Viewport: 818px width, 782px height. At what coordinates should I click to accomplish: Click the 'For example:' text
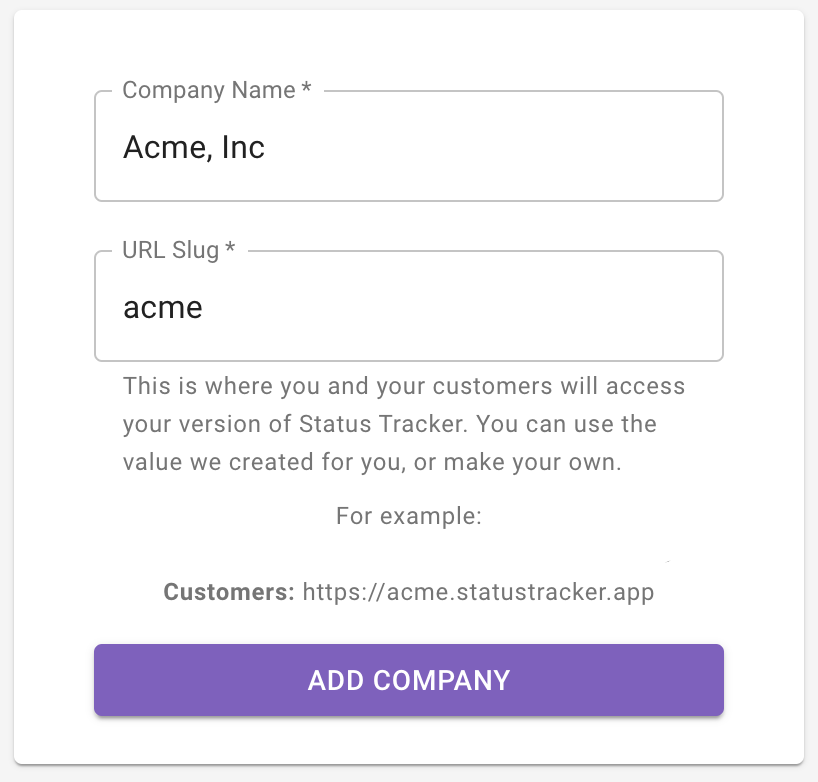pos(409,516)
